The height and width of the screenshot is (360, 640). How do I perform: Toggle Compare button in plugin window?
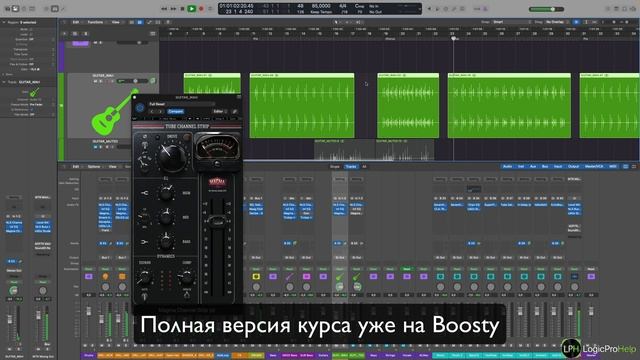[176, 111]
